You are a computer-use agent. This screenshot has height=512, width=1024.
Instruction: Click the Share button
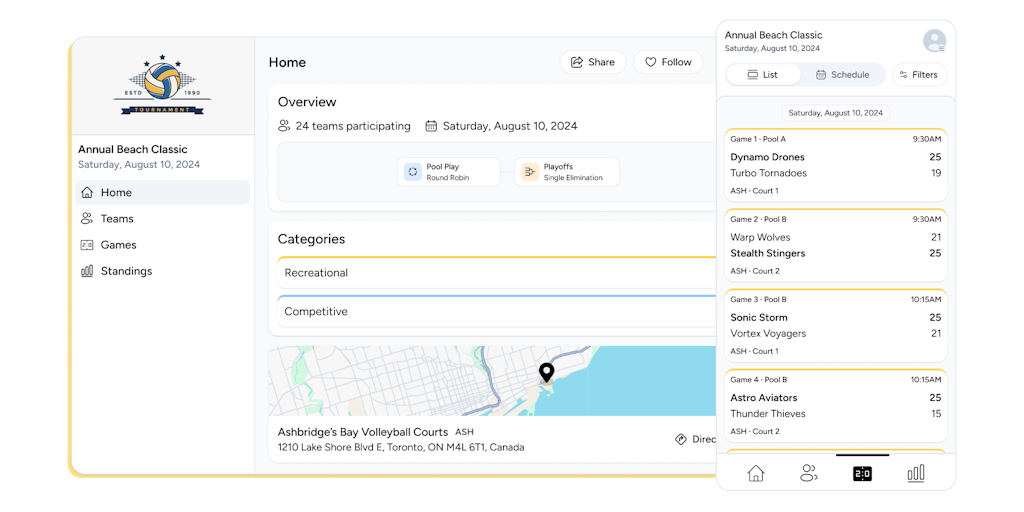pos(593,62)
